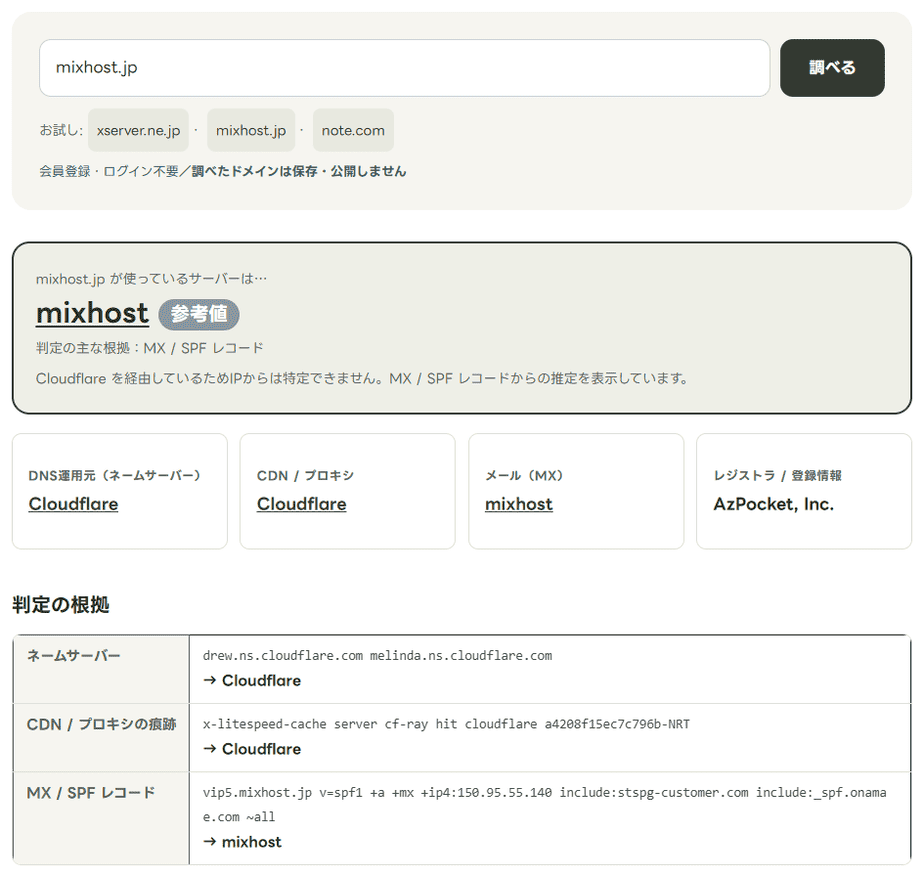Click drew.ns.cloudflare.com nameserver text
924x876 pixels.
click(283, 656)
